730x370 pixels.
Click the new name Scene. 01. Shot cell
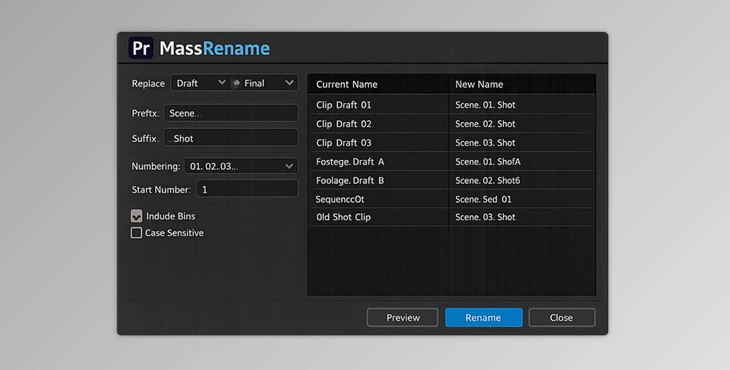coord(522,105)
